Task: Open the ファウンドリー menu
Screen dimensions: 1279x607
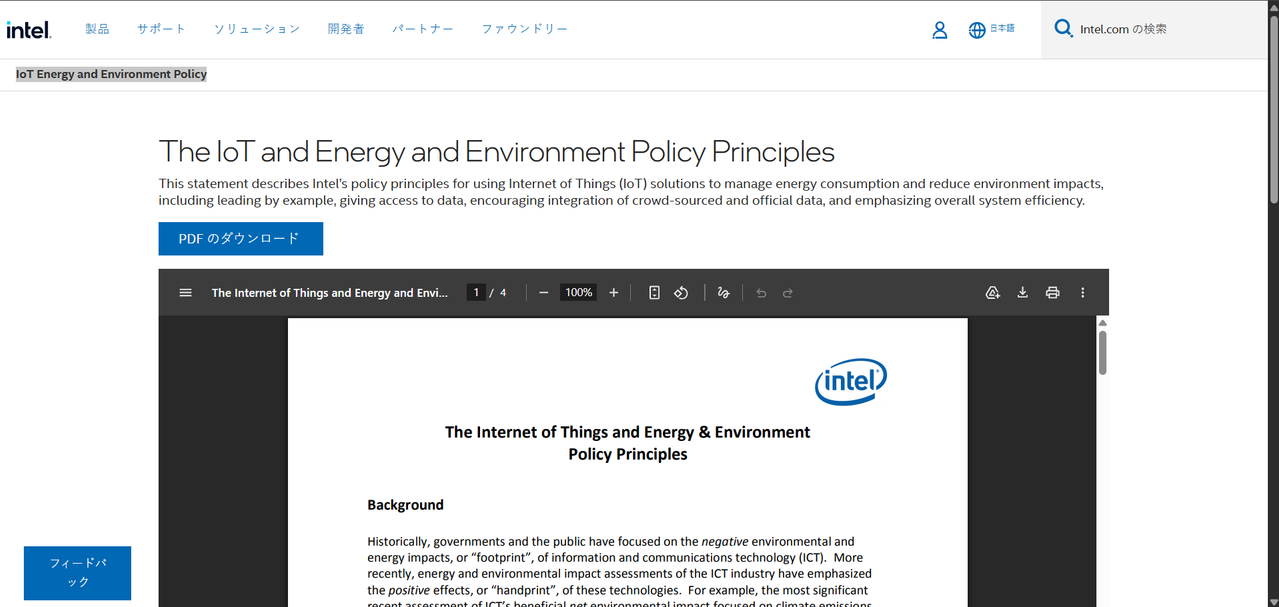Action: coord(525,29)
